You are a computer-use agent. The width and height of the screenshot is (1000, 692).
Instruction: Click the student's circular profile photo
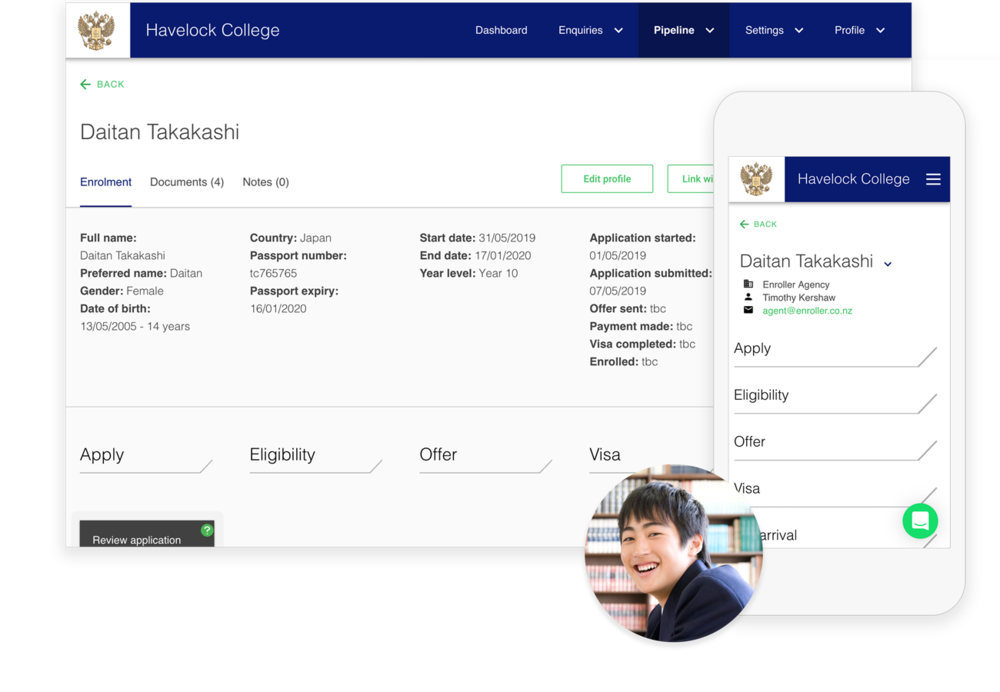(x=673, y=553)
